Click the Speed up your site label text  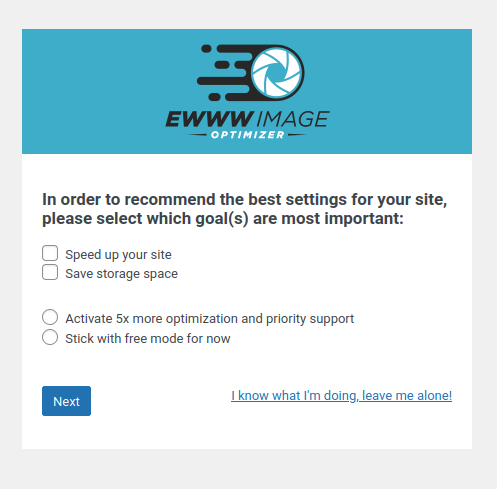pyautogui.click(x=118, y=255)
